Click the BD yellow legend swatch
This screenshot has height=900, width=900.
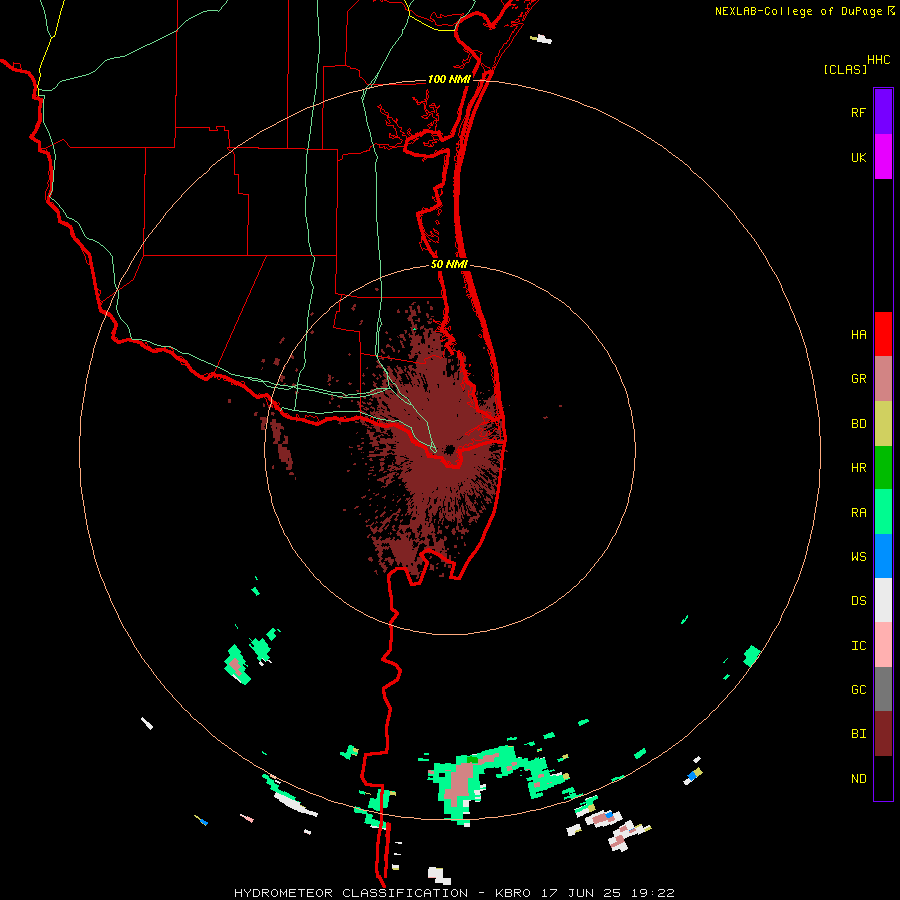point(883,423)
